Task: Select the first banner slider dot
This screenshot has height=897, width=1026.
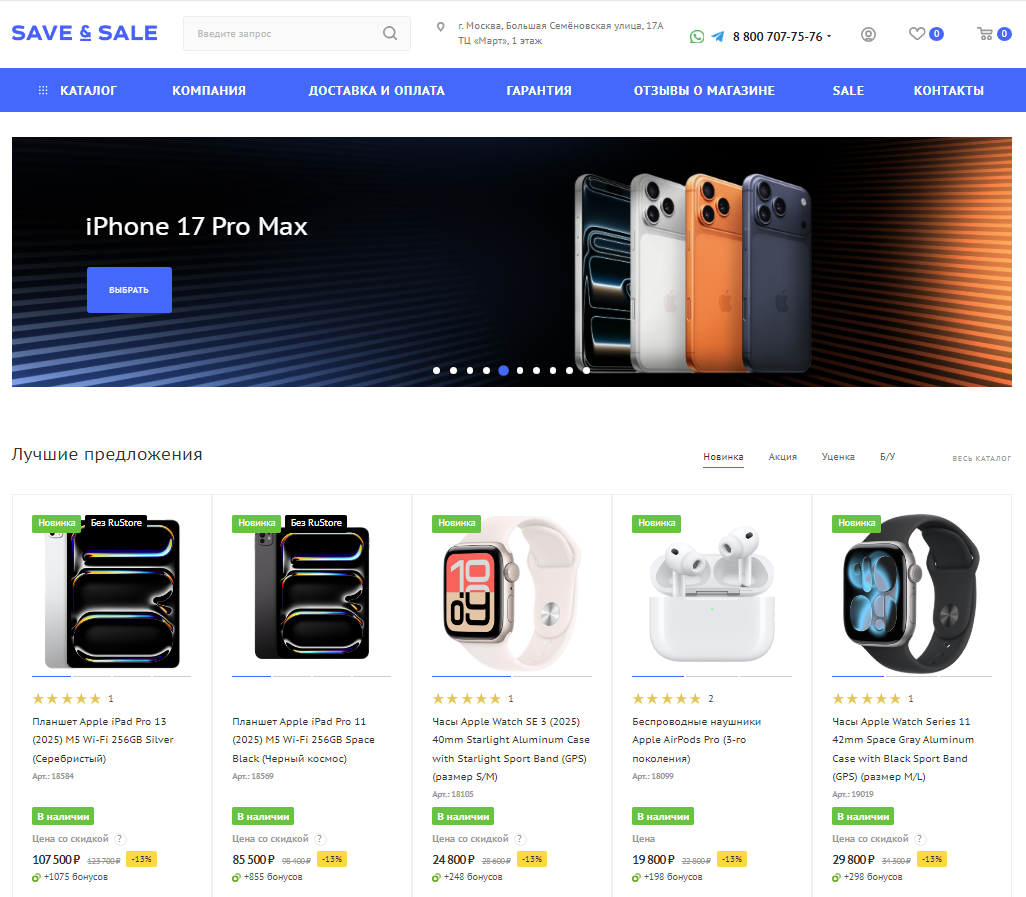Action: 436,370
